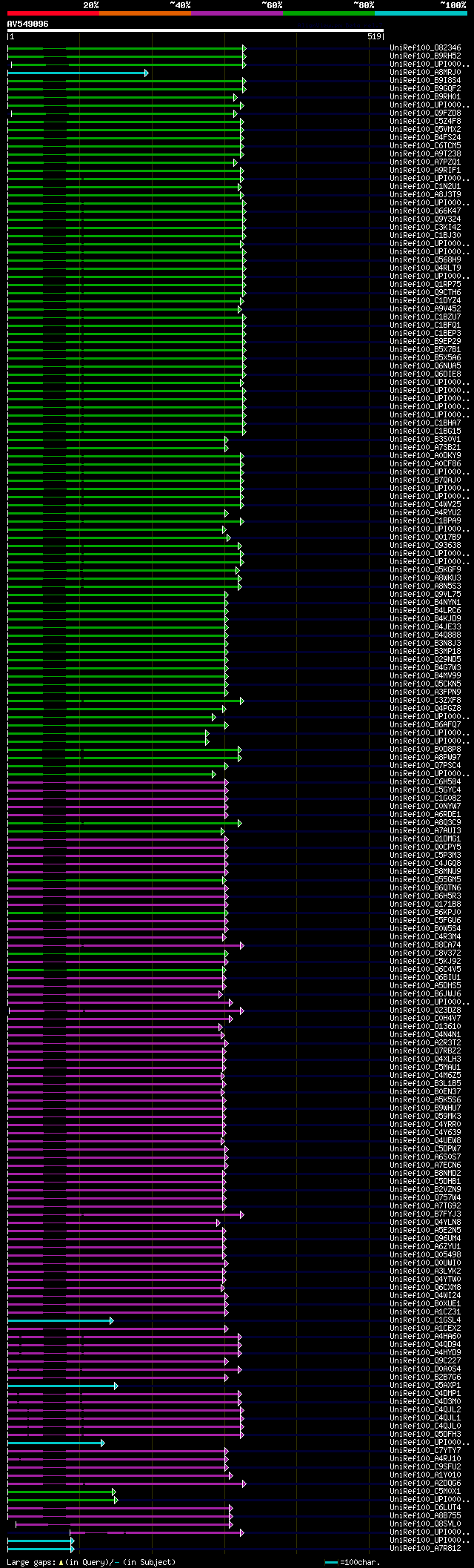
Task: Open hit UniRef100_O82346
Action: pos(425,48)
